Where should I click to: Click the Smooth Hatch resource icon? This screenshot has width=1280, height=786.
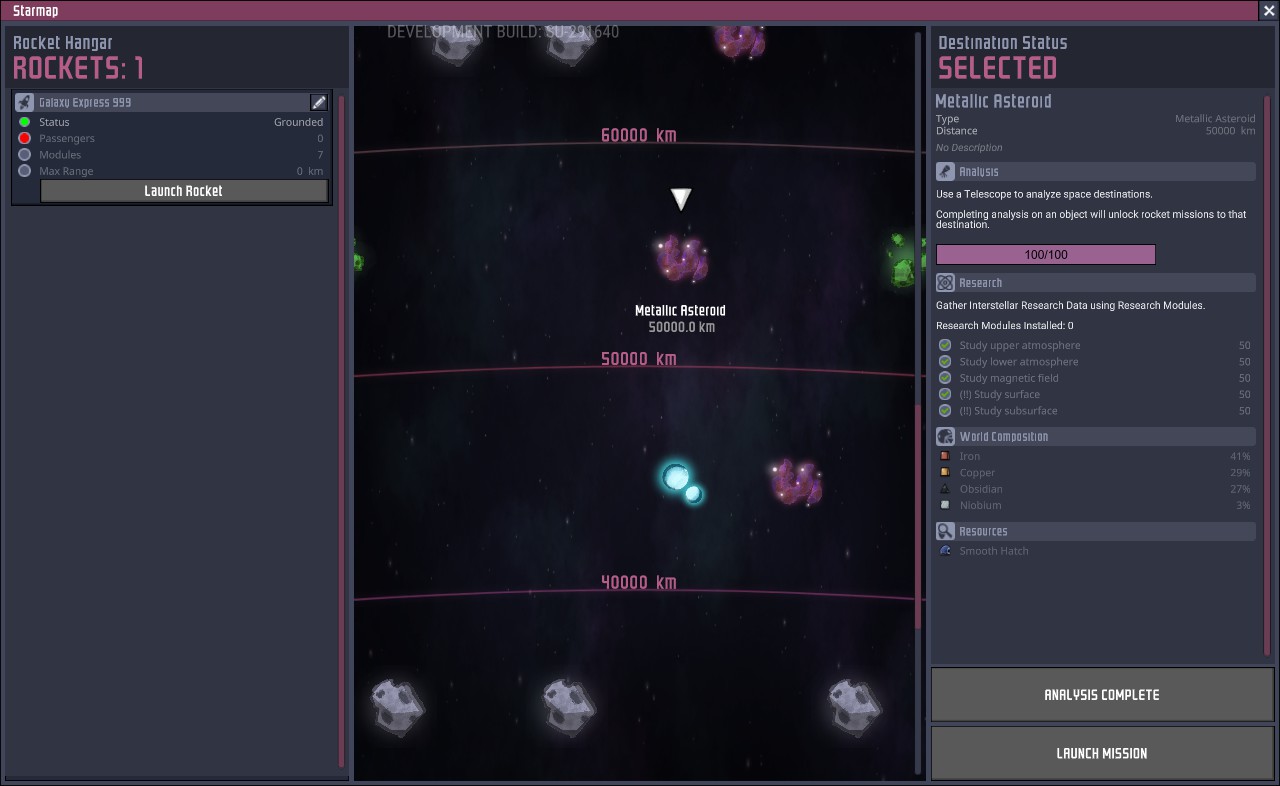coord(945,551)
